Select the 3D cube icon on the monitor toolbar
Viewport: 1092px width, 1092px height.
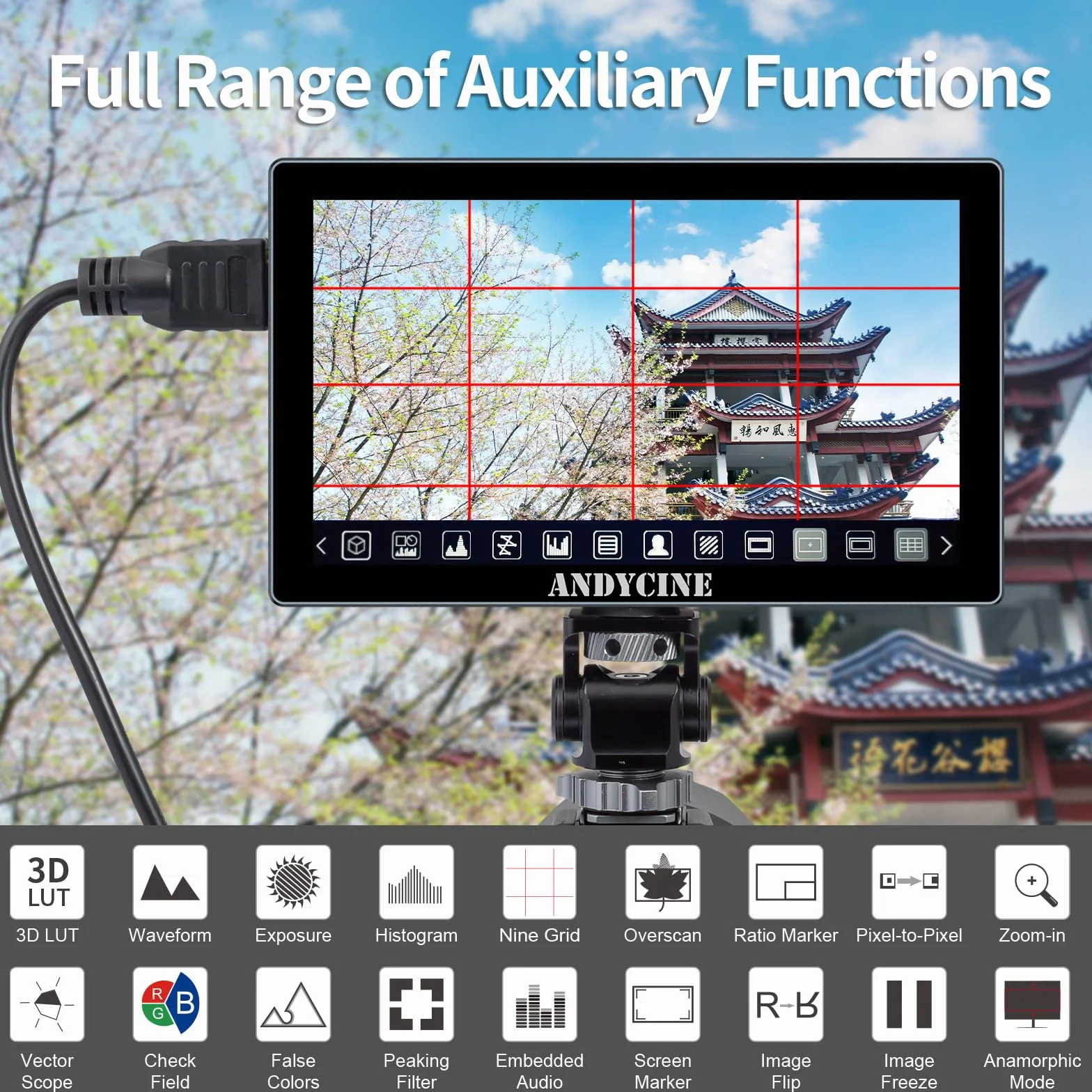coord(357,545)
